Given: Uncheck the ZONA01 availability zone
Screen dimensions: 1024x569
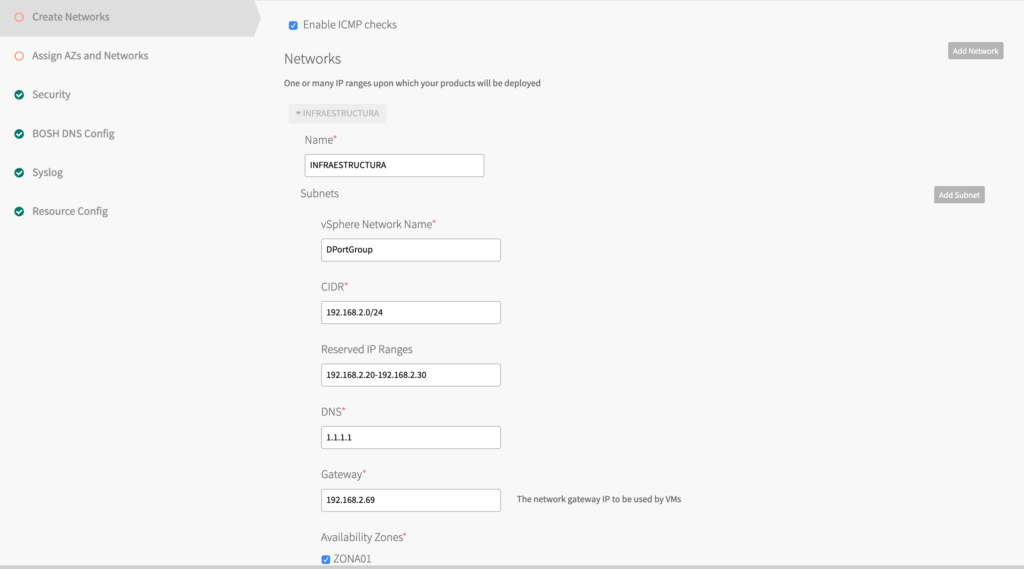Looking at the screenshot, I should click(326, 559).
